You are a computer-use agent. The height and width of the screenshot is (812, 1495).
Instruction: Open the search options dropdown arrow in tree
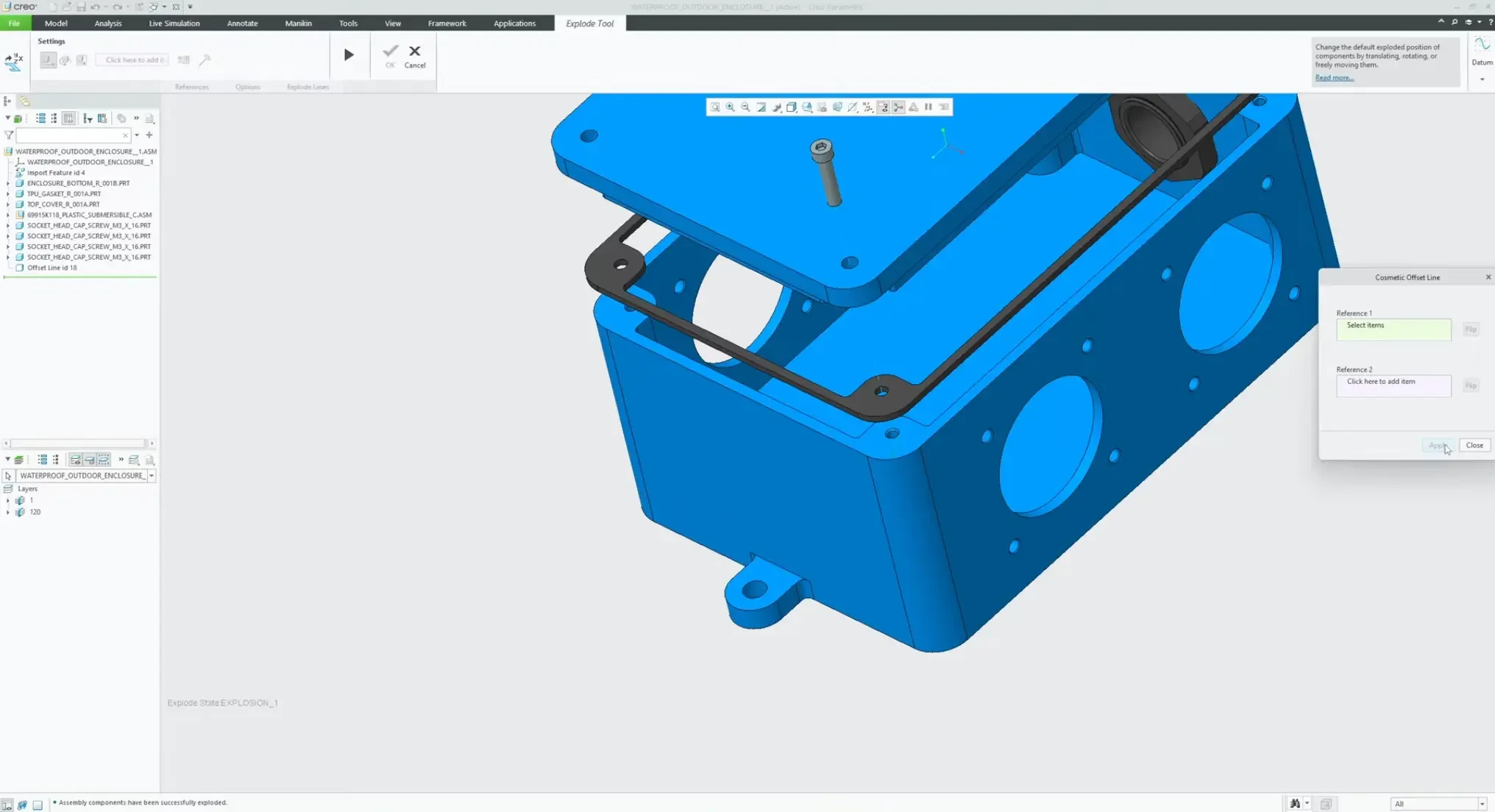(x=137, y=135)
